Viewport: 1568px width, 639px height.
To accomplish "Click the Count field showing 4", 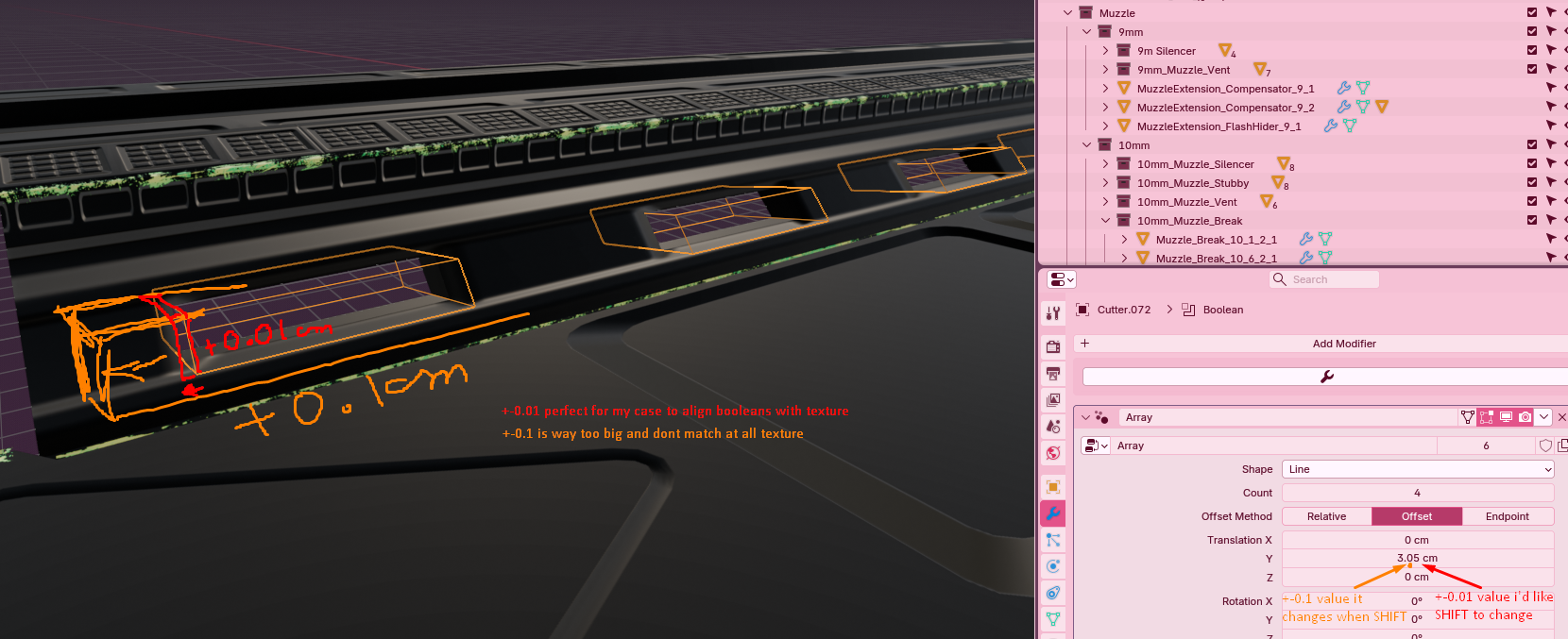I will coord(1418,493).
